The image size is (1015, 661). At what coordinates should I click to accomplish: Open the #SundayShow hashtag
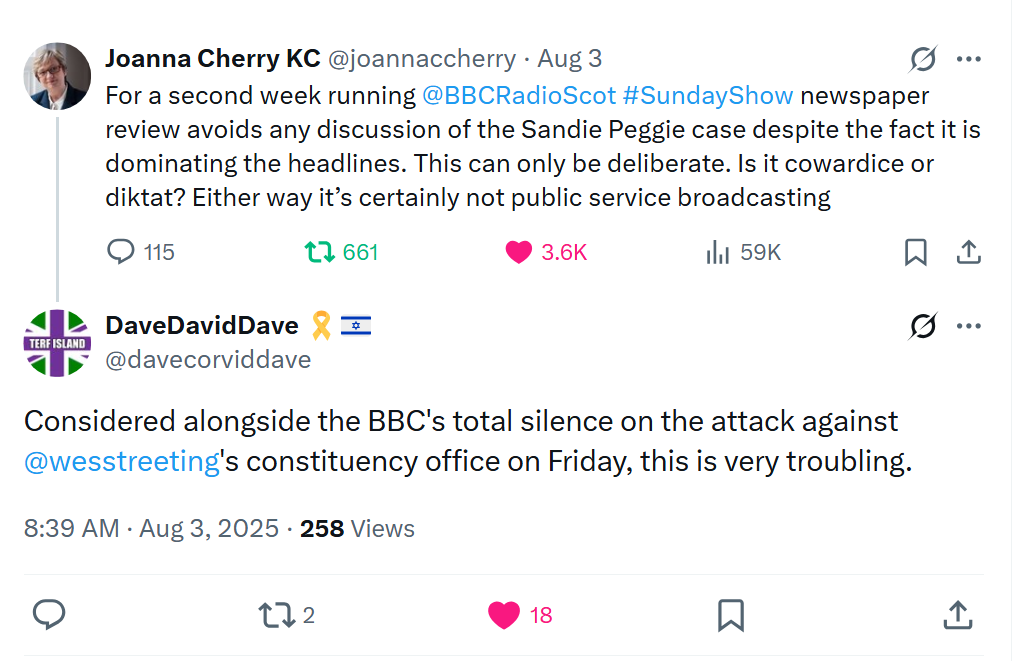tap(707, 96)
